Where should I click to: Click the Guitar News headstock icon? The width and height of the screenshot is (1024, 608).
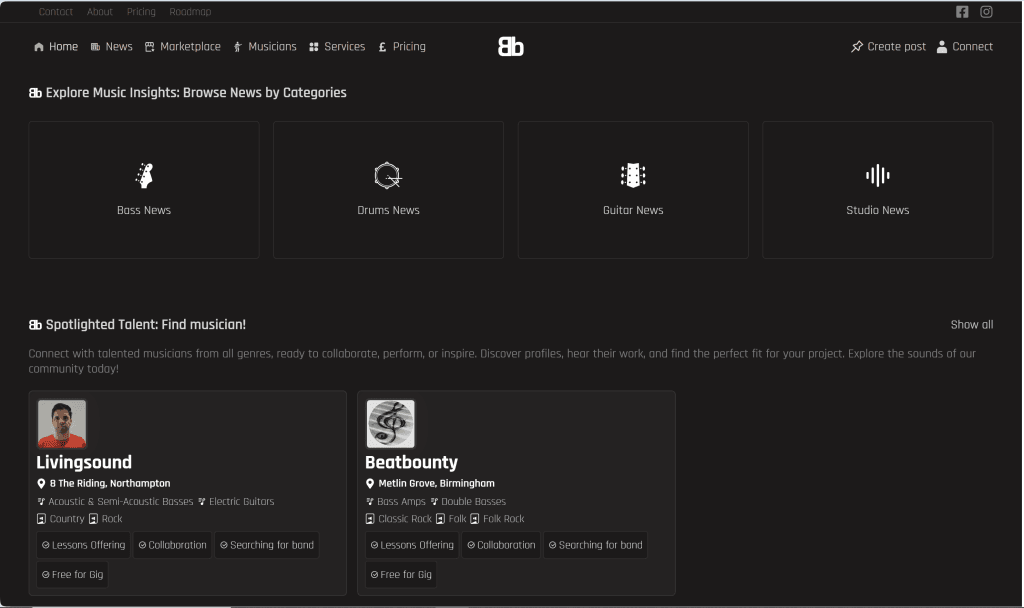tap(633, 176)
